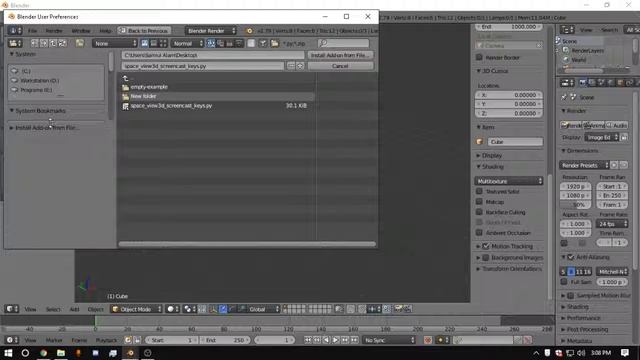Screen dimensions: 640x360
Task: Open the Blender Render engine dropdown
Action: point(211,31)
